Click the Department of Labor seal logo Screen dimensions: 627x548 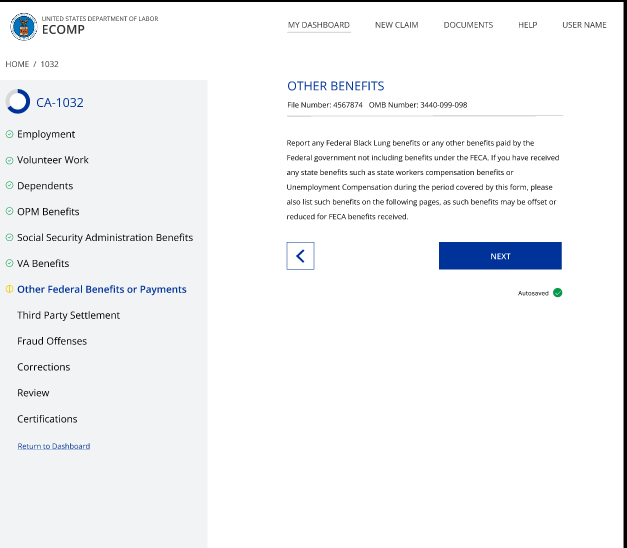(x=24, y=26)
